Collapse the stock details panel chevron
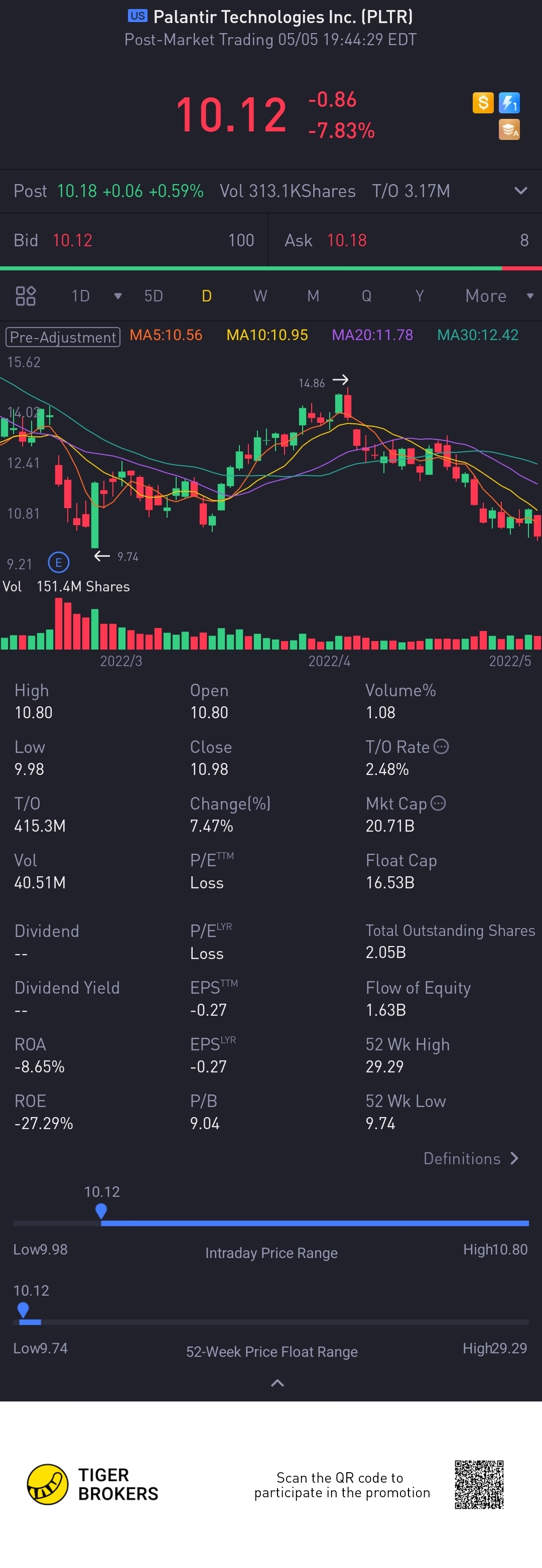The height and width of the screenshot is (1568, 542). [277, 1383]
